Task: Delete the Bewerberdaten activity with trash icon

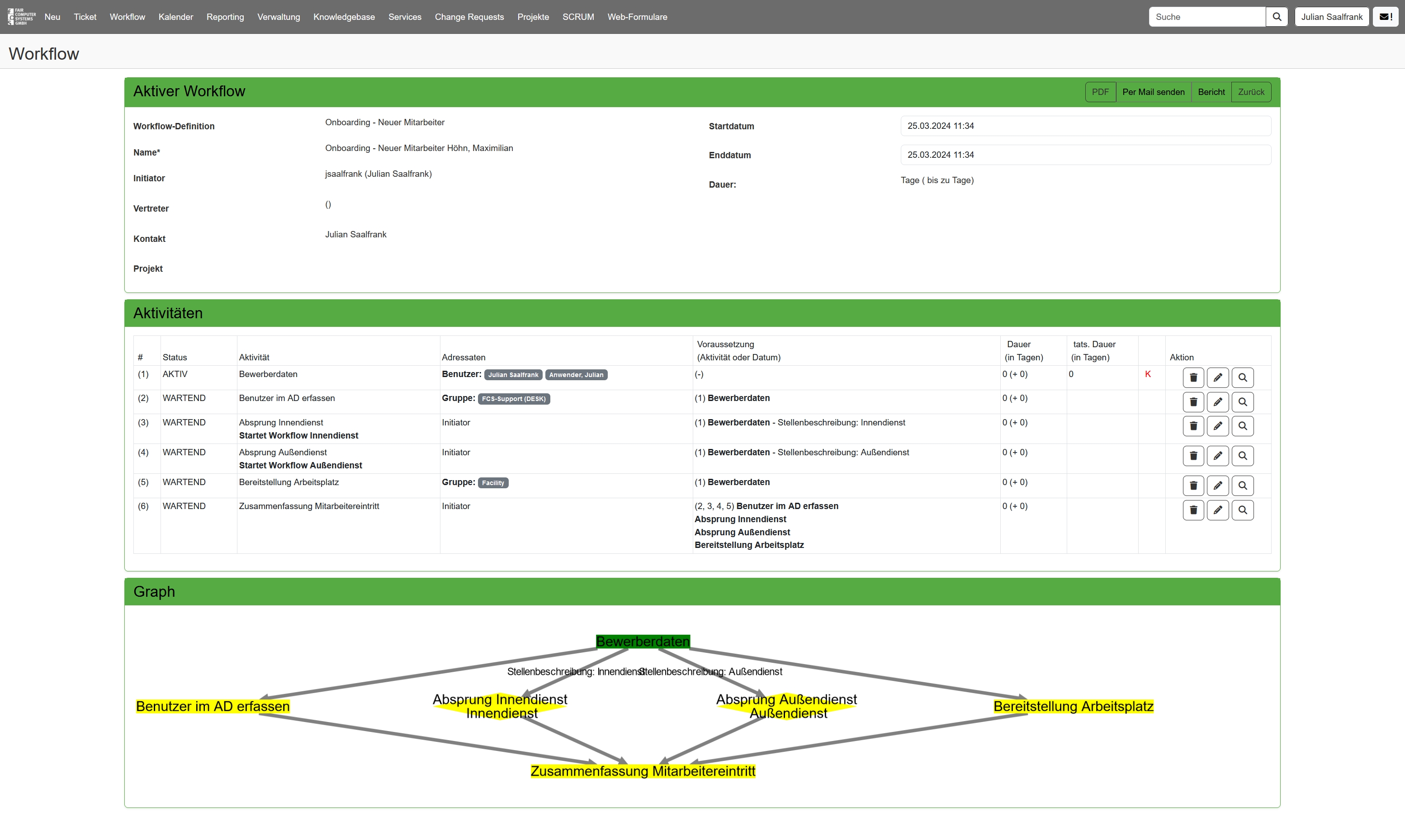Action: pyautogui.click(x=1193, y=378)
